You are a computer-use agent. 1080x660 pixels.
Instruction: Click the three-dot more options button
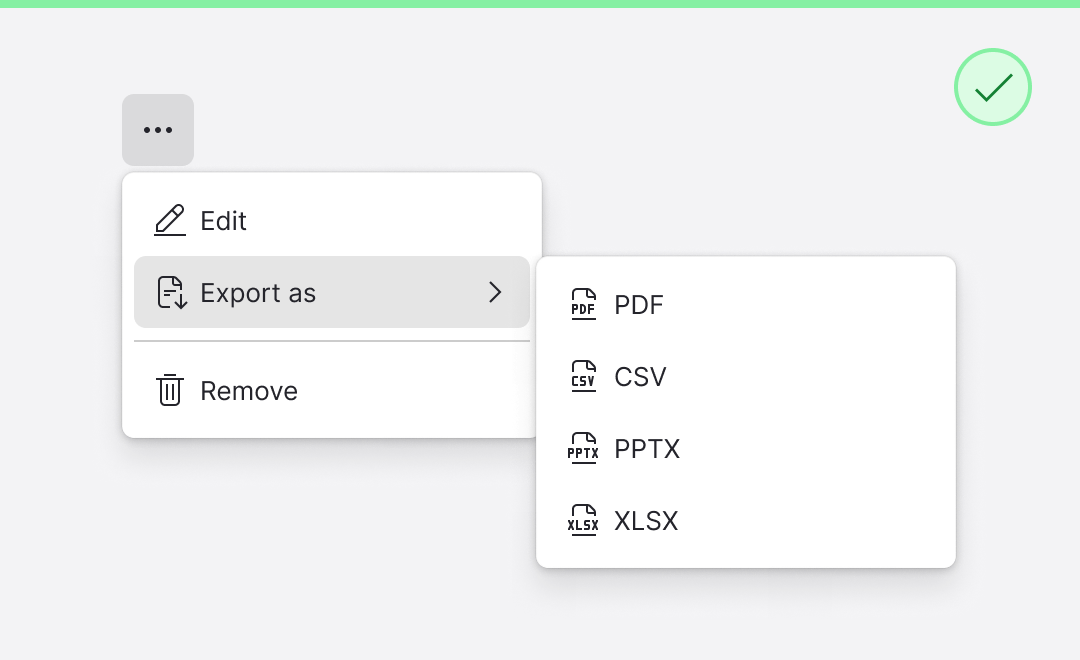click(158, 130)
